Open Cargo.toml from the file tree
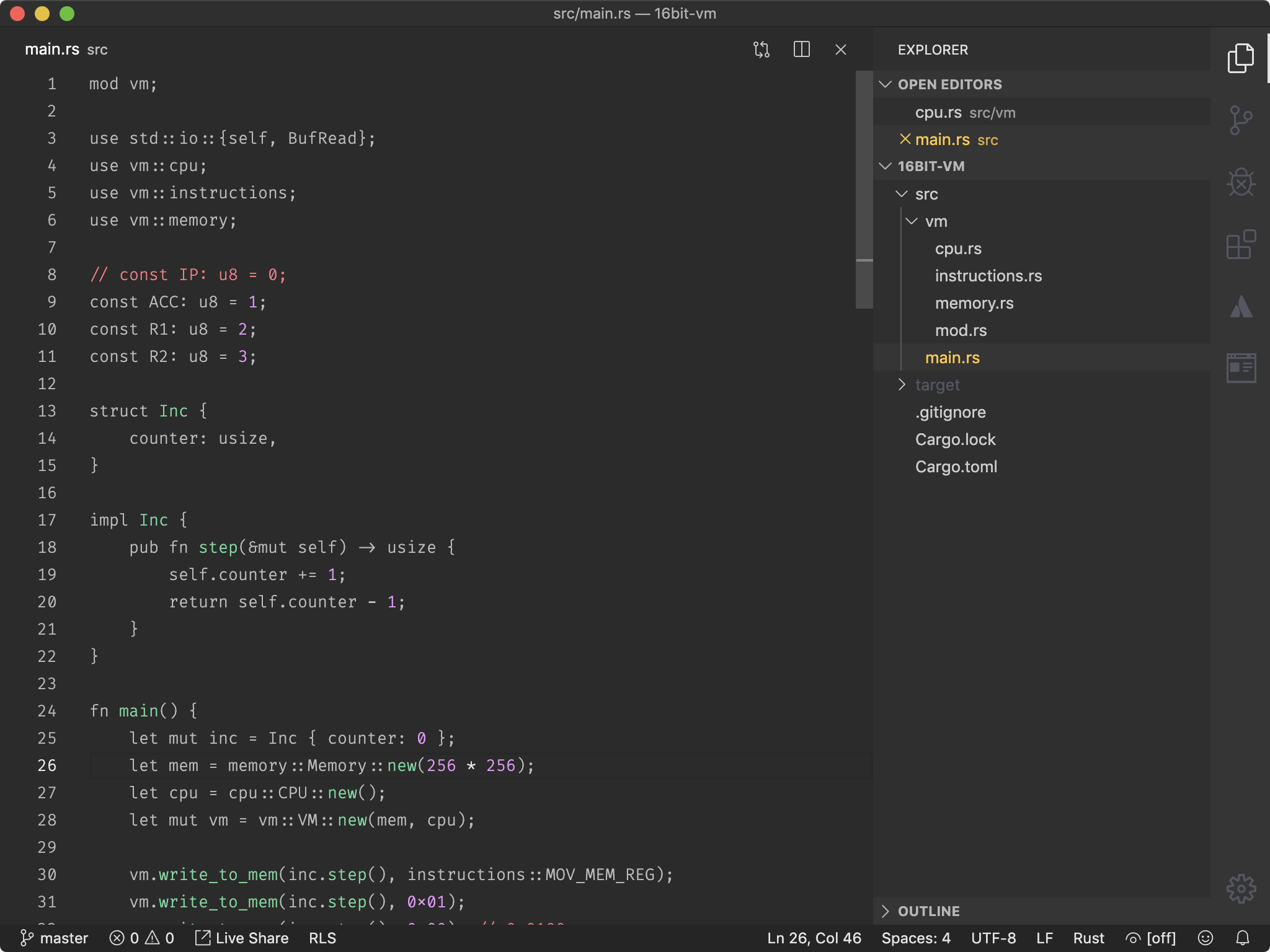The width and height of the screenshot is (1270, 952). pyautogui.click(x=956, y=467)
